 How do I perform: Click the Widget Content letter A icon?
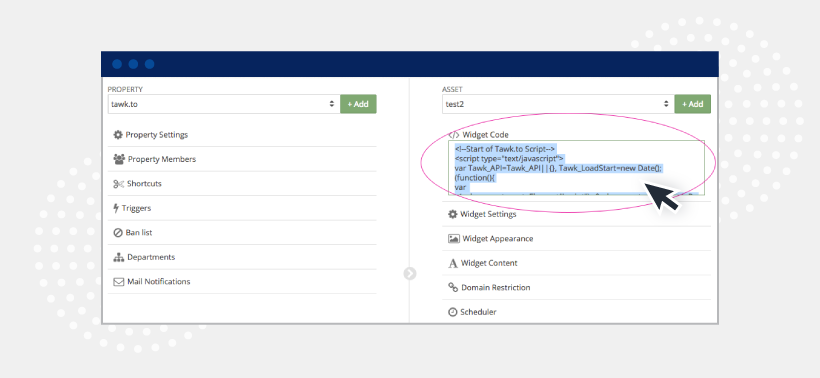[x=453, y=263]
